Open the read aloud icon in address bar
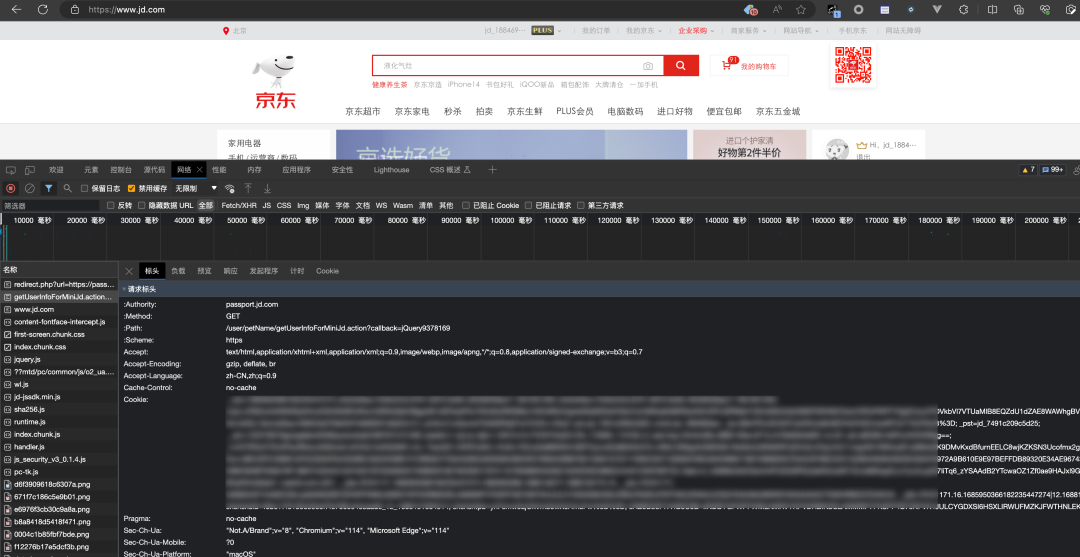 pos(776,10)
